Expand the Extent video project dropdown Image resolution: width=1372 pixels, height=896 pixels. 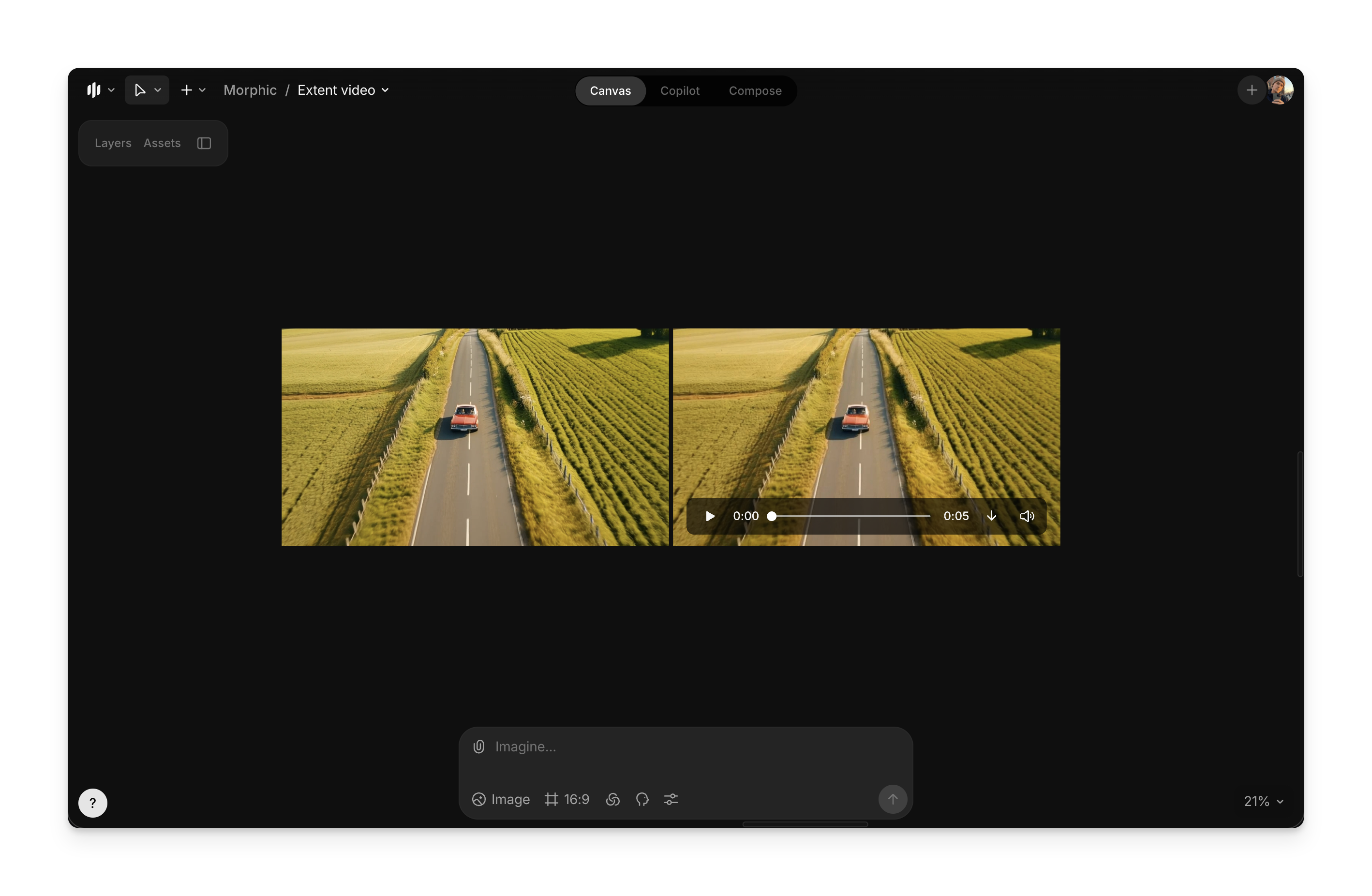(x=385, y=90)
